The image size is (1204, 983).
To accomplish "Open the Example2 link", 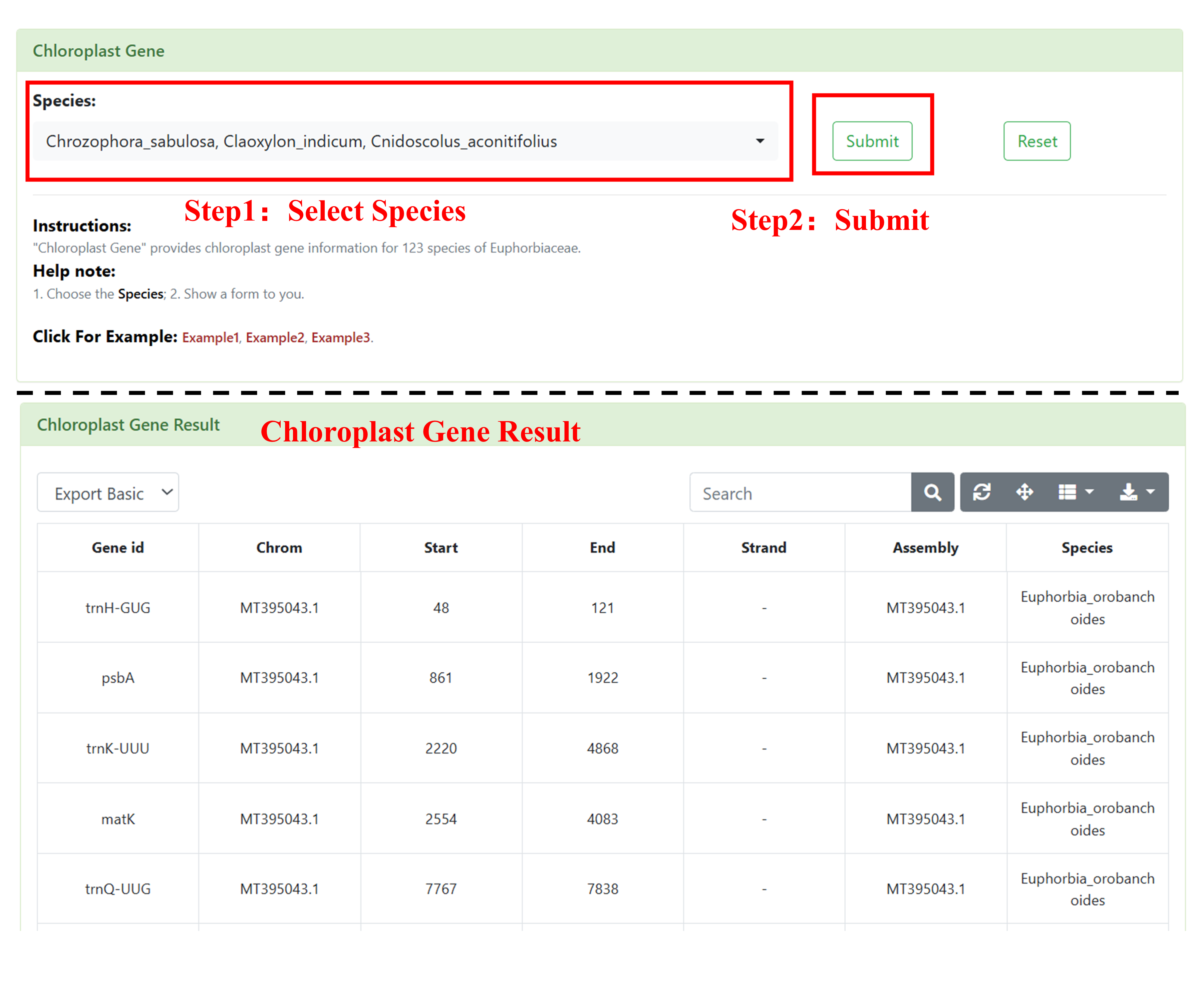I will (275, 337).
